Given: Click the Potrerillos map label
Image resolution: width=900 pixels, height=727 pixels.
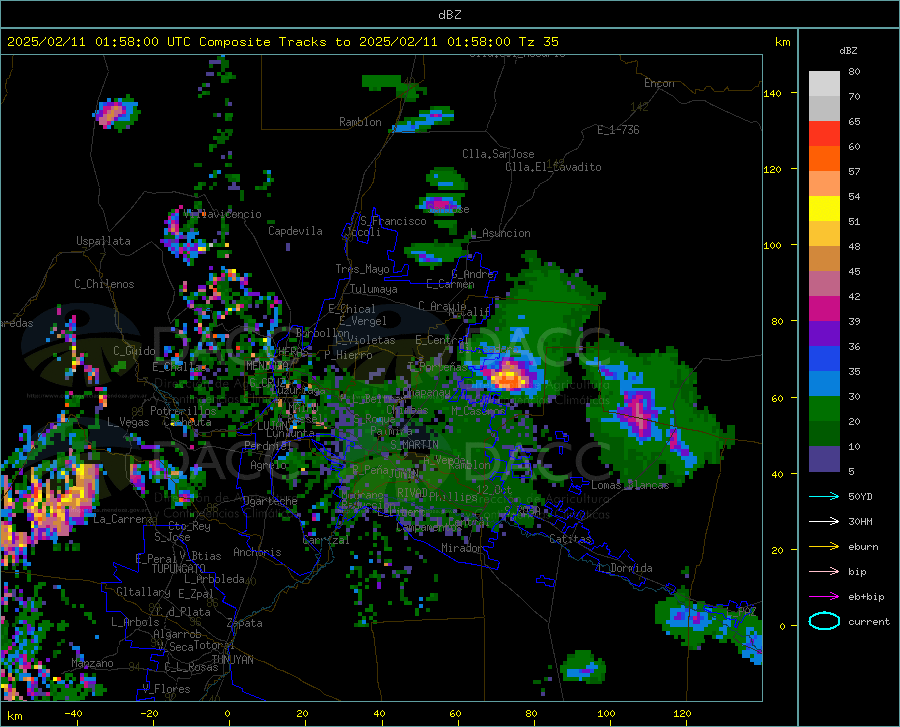Looking at the screenshot, I should point(183,411).
